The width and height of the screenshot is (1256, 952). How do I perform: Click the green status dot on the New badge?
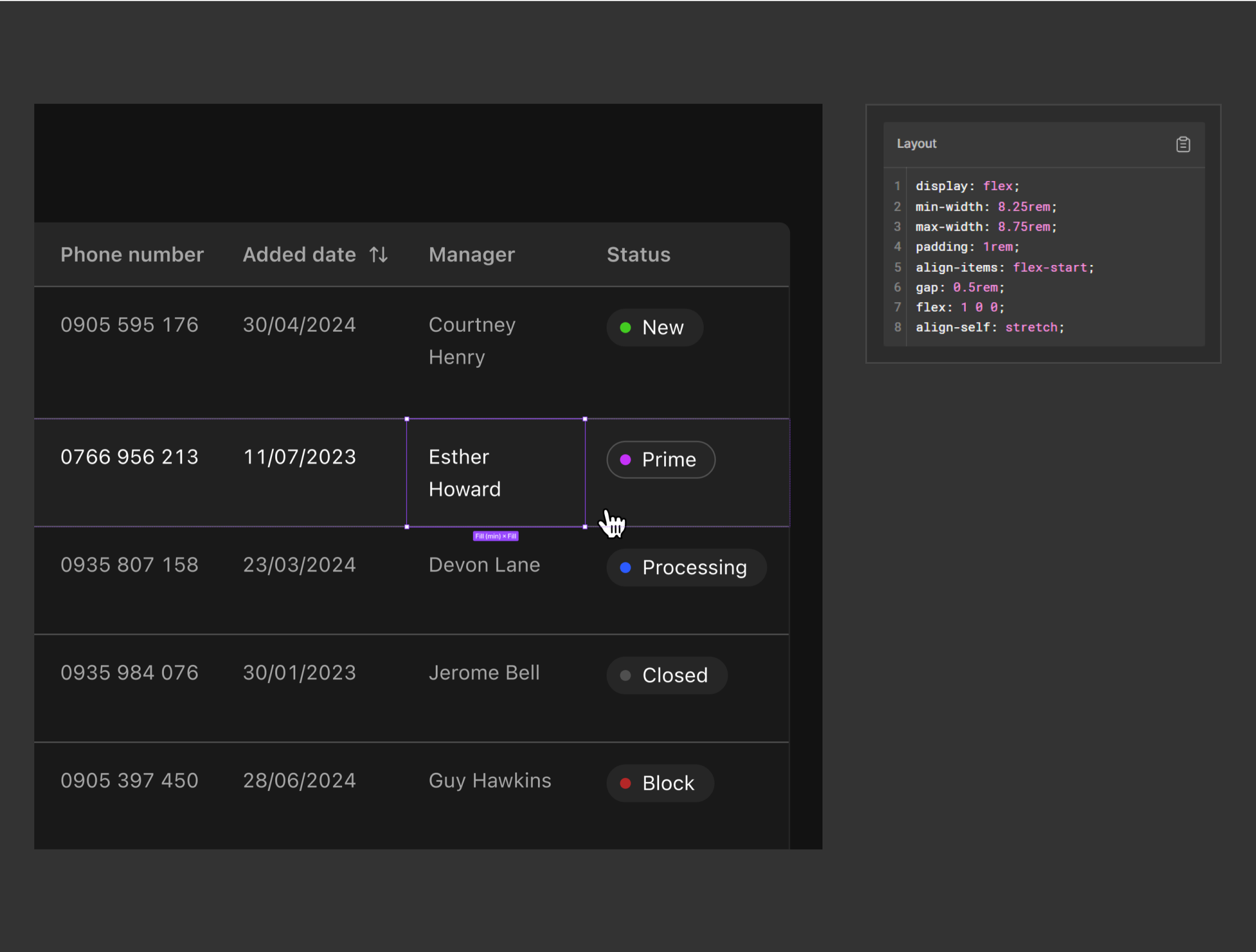pyautogui.click(x=627, y=327)
